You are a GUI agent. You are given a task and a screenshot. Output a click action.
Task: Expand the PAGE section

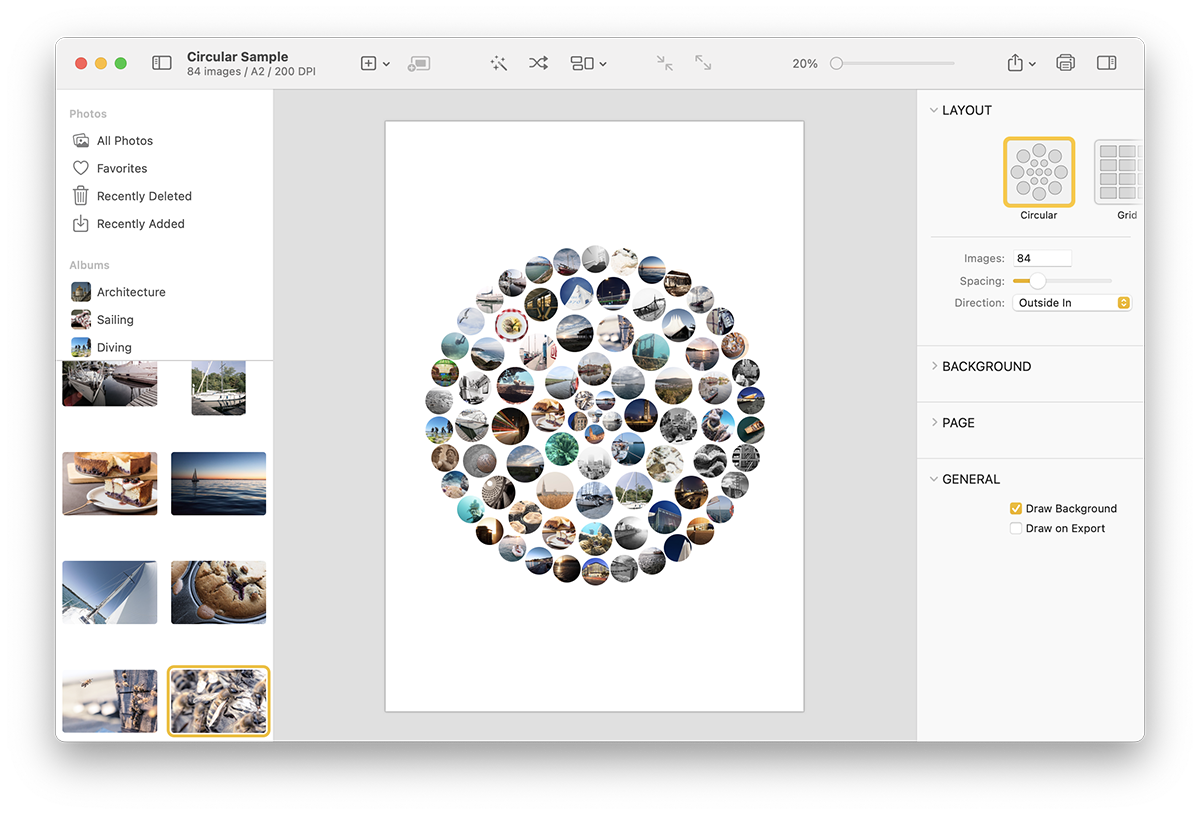pyautogui.click(x=934, y=423)
